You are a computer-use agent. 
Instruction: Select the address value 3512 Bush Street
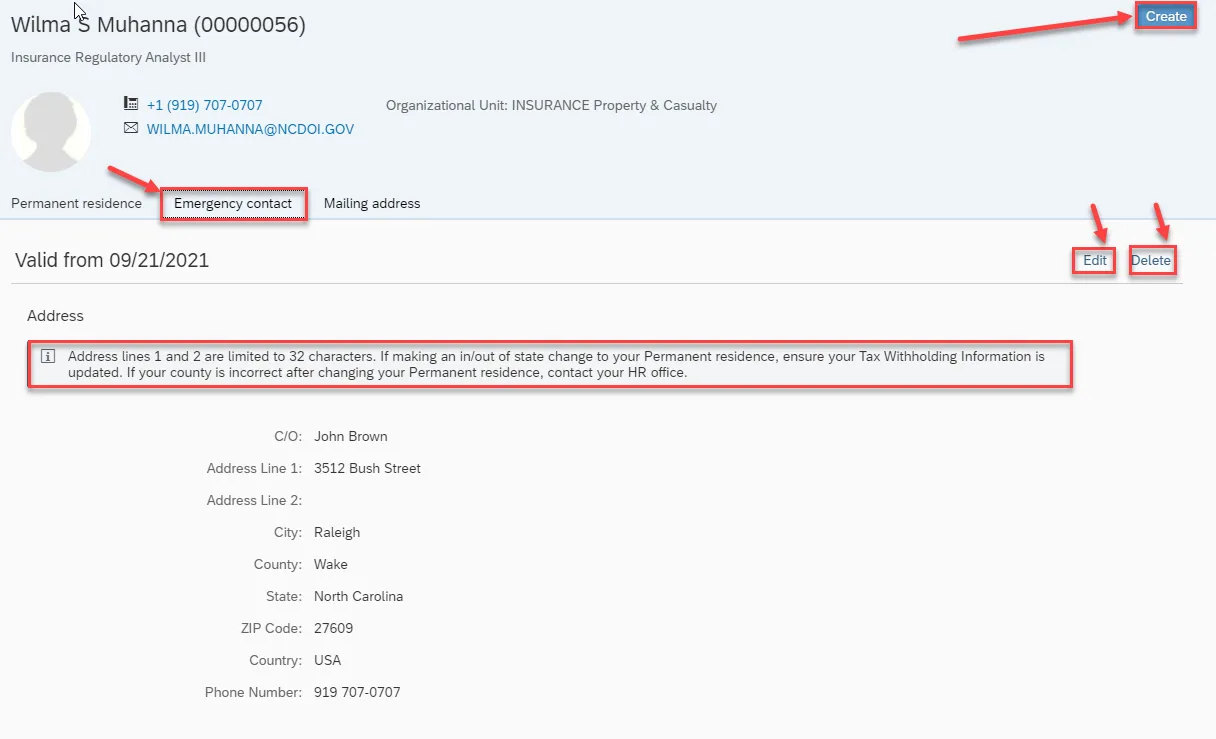point(367,468)
